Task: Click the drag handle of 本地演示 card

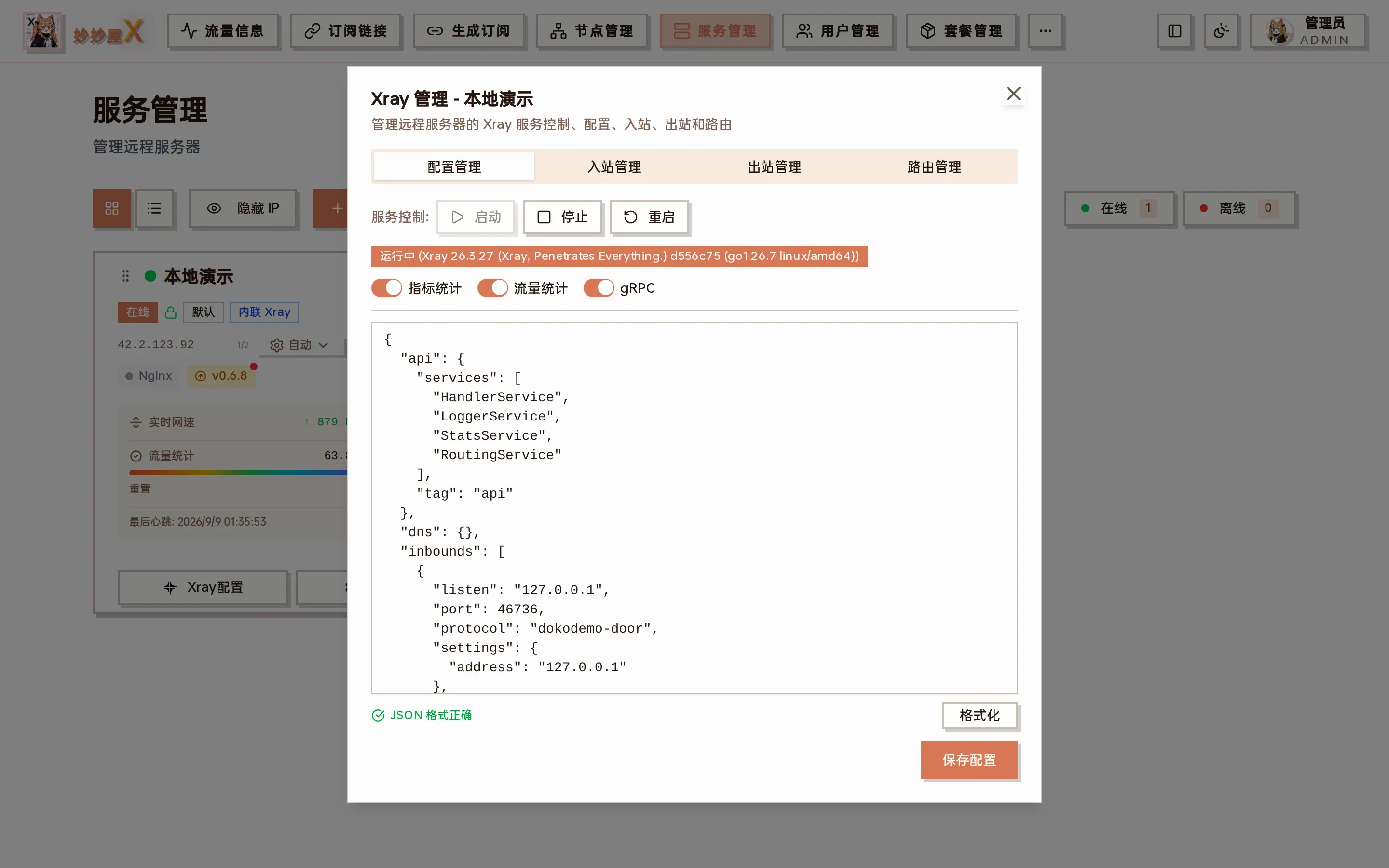Action: click(125, 276)
